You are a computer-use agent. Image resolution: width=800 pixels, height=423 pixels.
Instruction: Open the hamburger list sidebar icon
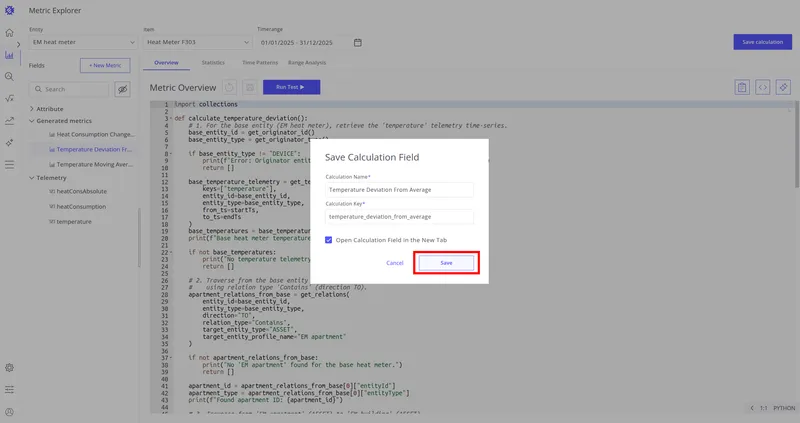(9, 165)
